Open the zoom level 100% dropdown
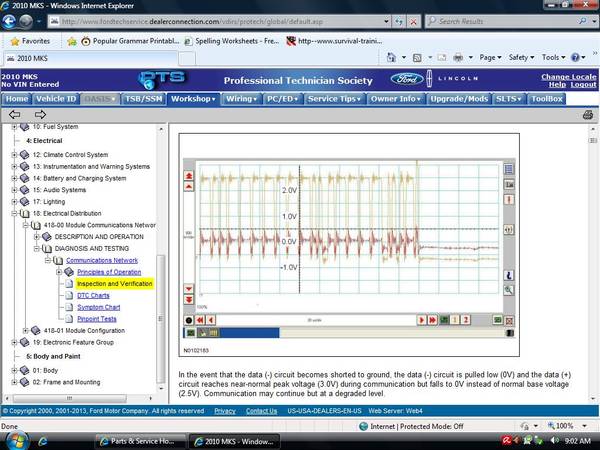Viewport: 600px width, 450px height. [x=567, y=426]
